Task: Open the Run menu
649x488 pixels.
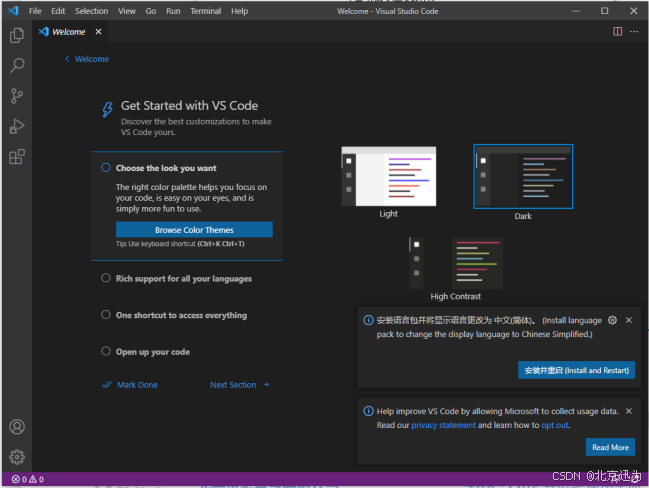Action: (173, 11)
